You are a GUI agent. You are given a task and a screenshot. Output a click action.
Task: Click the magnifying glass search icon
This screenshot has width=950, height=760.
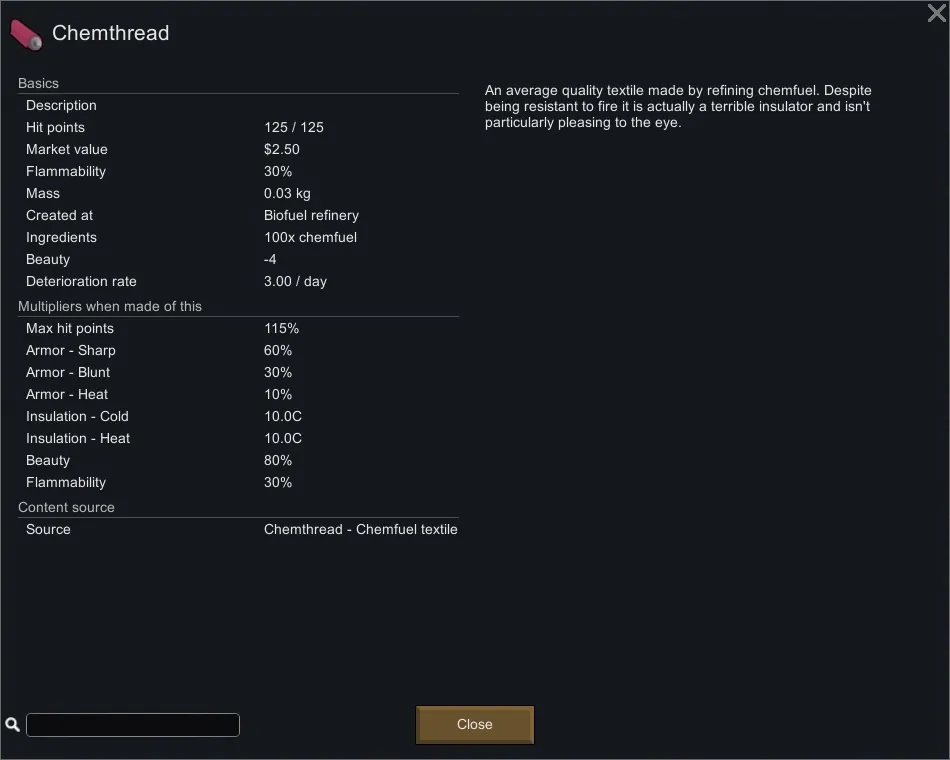[x=13, y=725]
